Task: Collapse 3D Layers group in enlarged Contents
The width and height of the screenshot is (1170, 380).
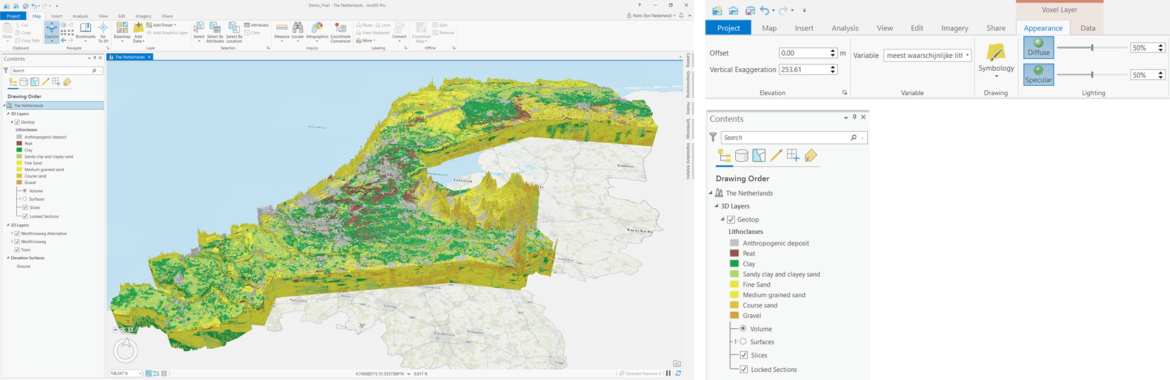Action: coord(715,206)
